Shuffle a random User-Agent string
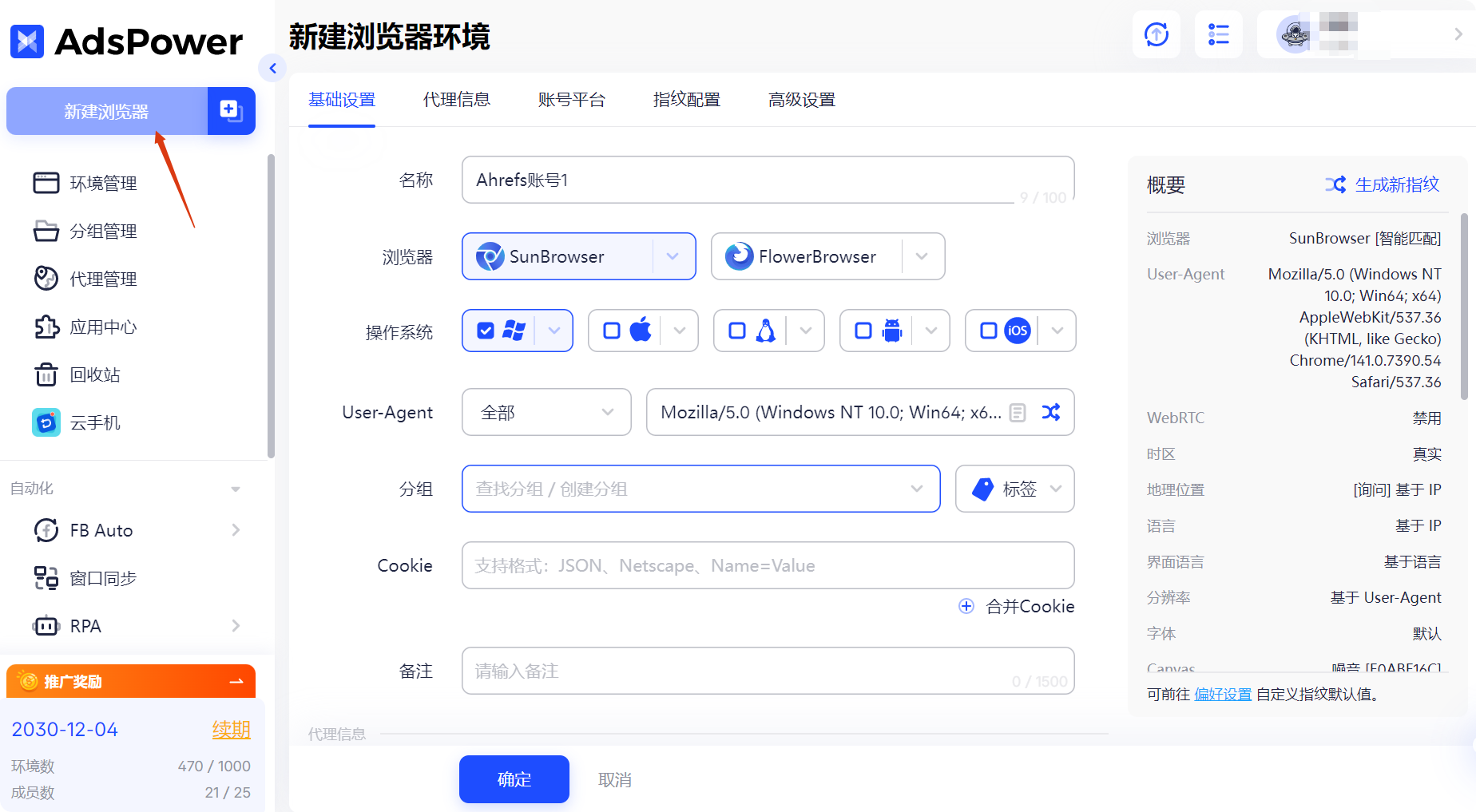Viewport: 1476px width, 812px height. 1051,412
